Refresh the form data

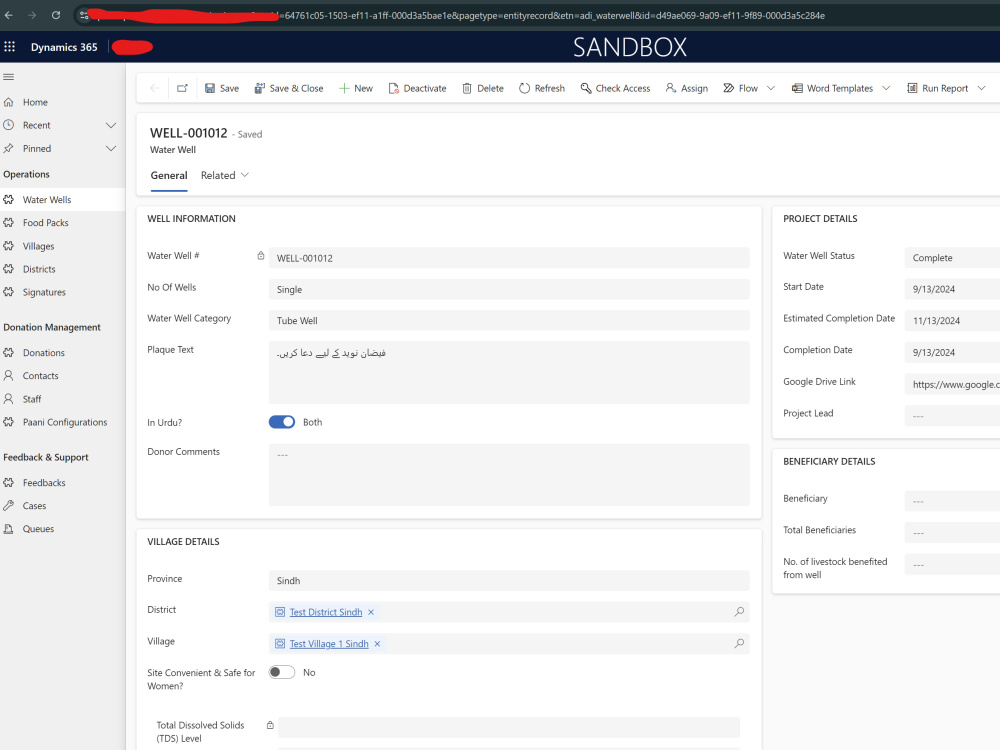542,88
